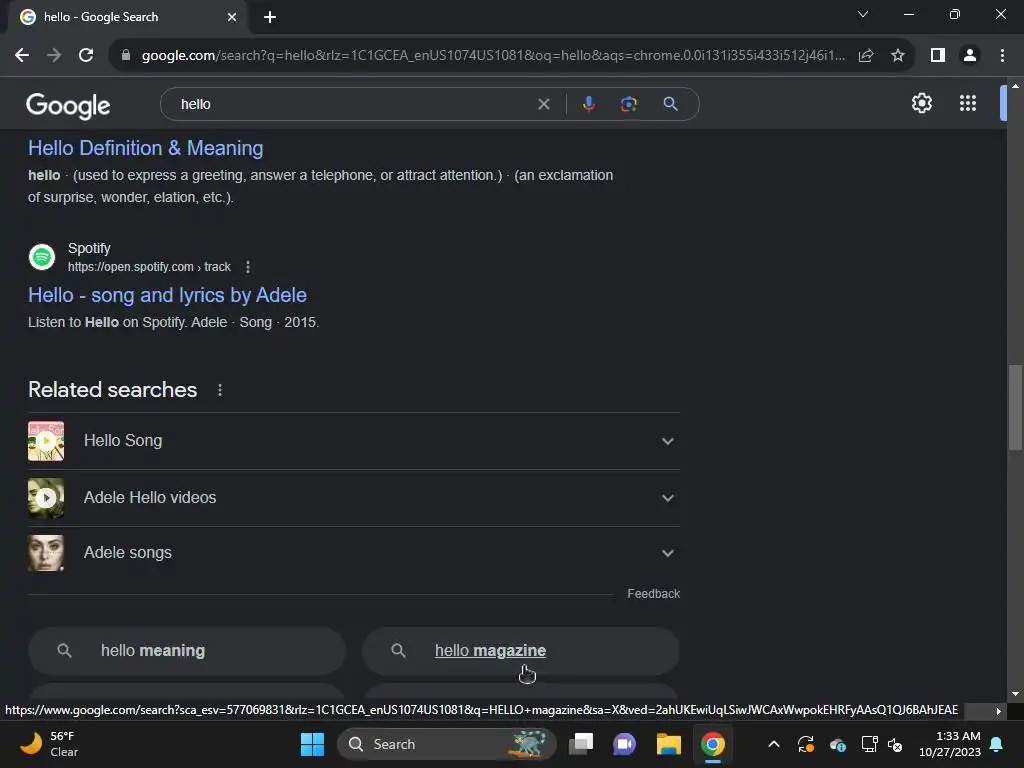This screenshot has height=768, width=1024.
Task: Open the notifications bell icon
Action: (x=997, y=744)
